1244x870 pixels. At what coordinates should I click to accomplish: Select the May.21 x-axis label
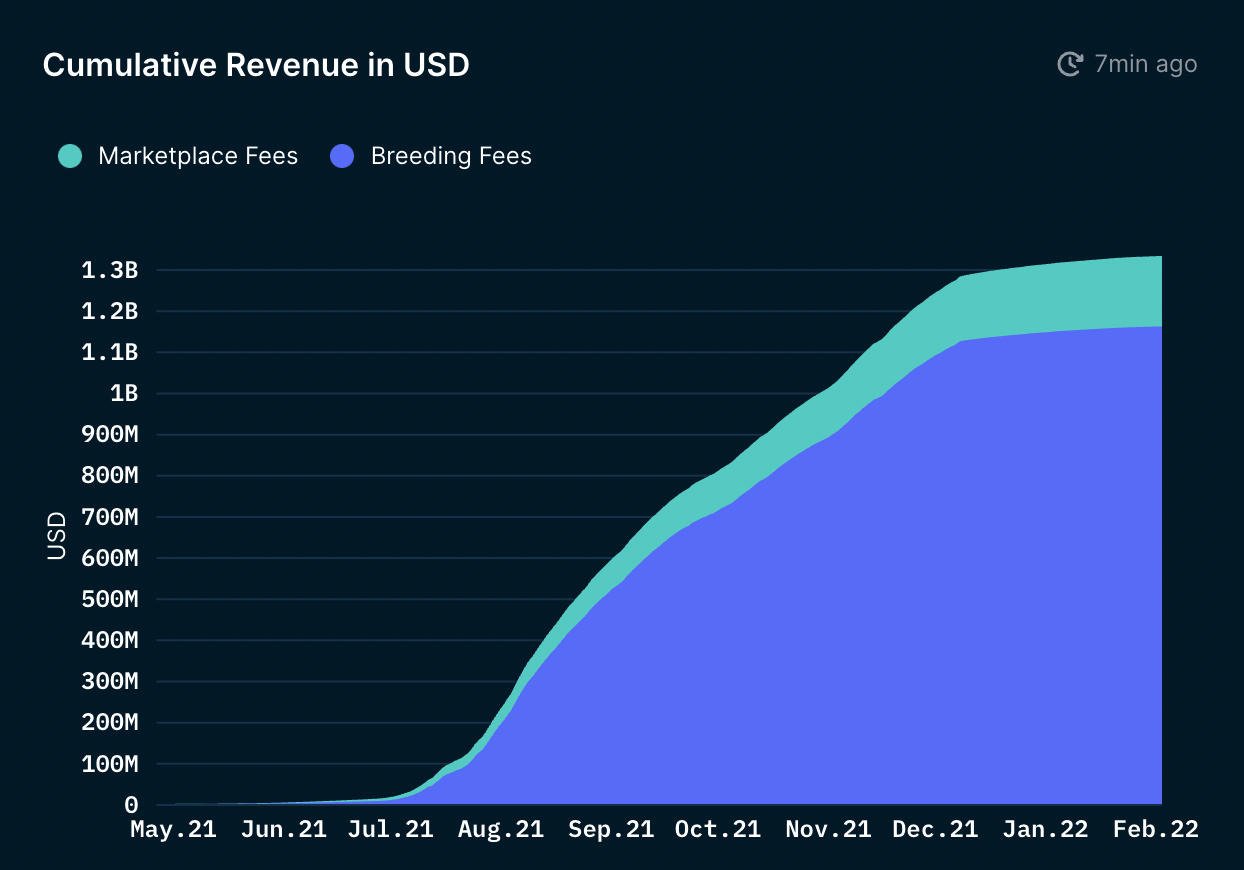click(174, 829)
